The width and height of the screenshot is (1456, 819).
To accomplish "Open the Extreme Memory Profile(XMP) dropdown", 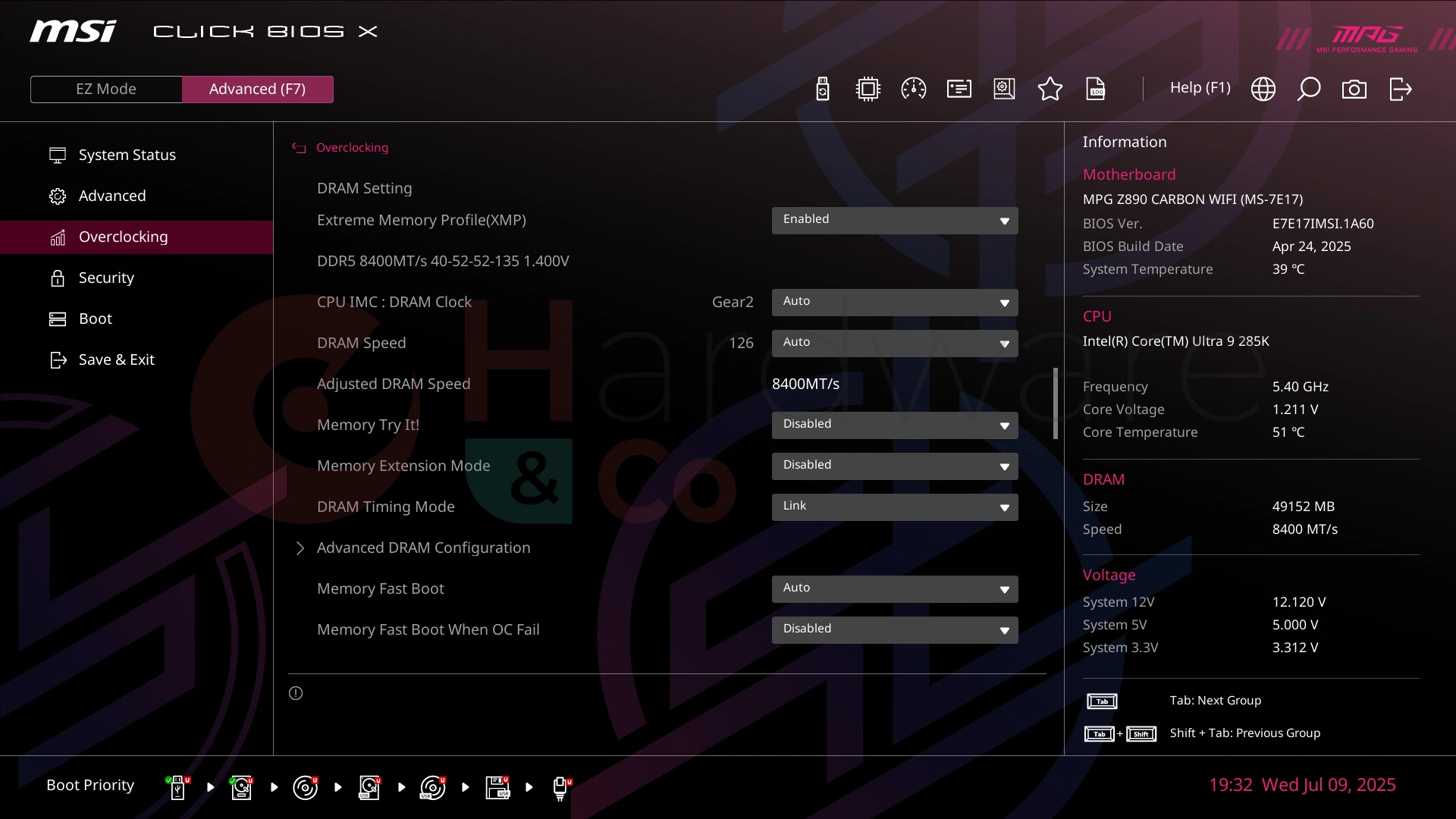I will 895,221.
